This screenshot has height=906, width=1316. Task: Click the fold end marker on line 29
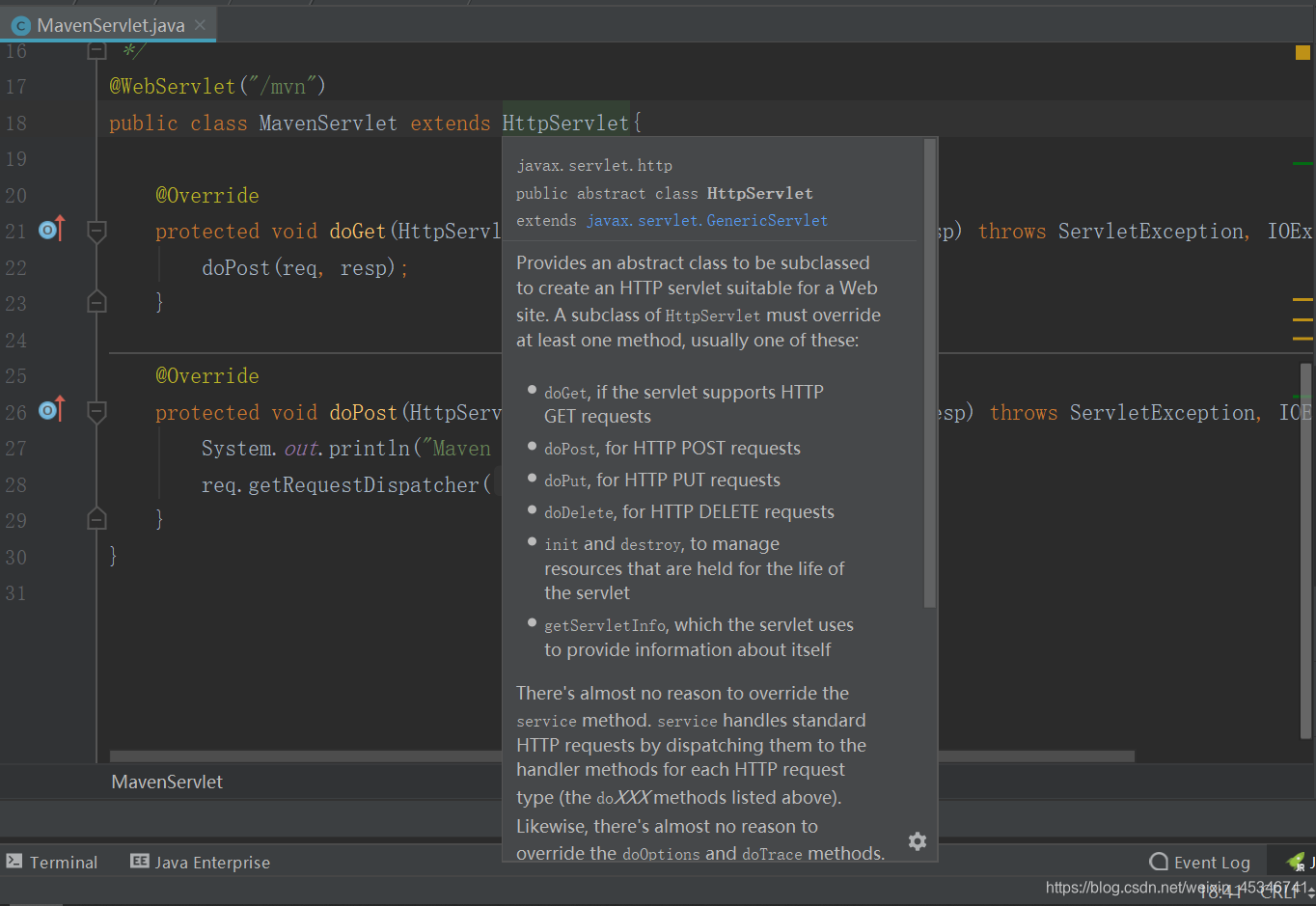tap(96, 519)
